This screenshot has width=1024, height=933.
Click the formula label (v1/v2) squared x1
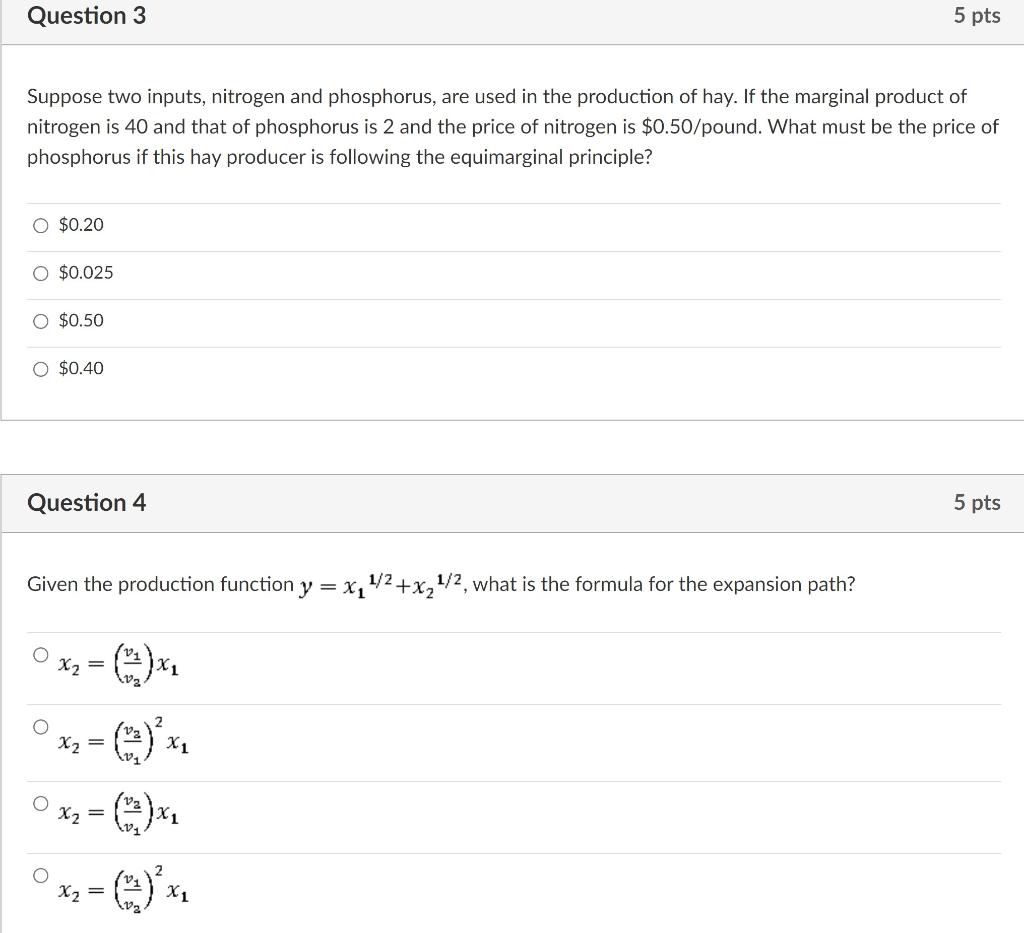click(x=123, y=887)
